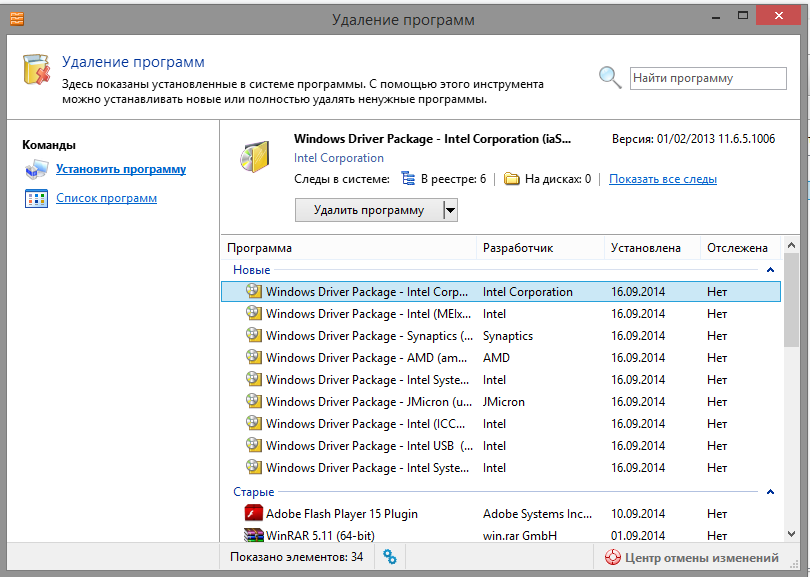Select Adobe Flash Player 15 Plugin row
The image size is (810, 577).
pyautogui.click(x=501, y=513)
